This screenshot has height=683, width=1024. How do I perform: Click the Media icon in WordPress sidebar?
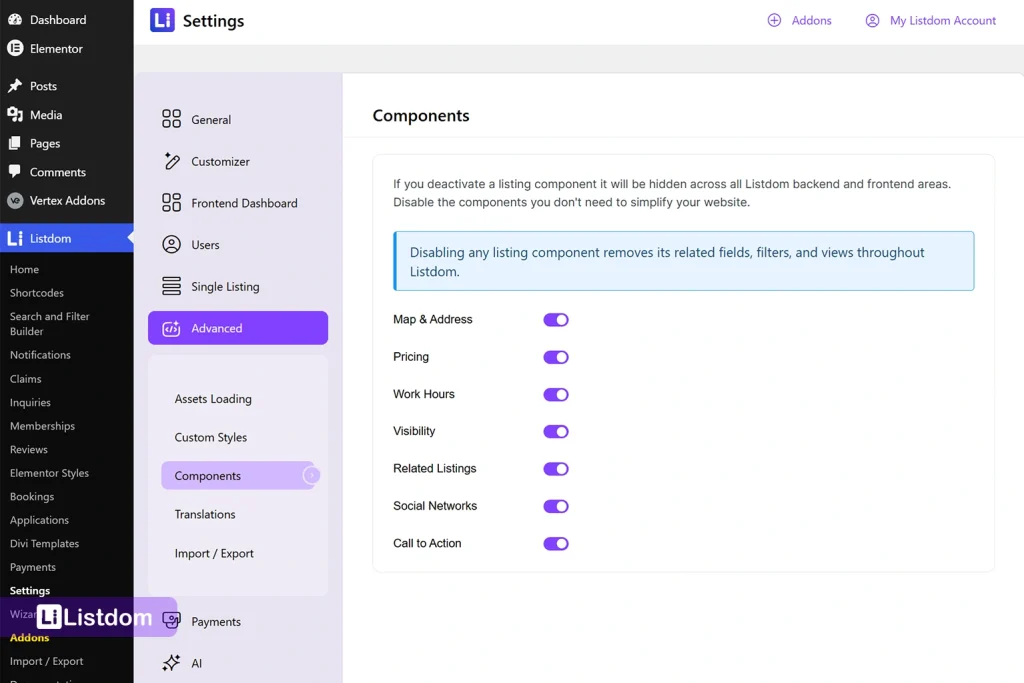[15, 114]
